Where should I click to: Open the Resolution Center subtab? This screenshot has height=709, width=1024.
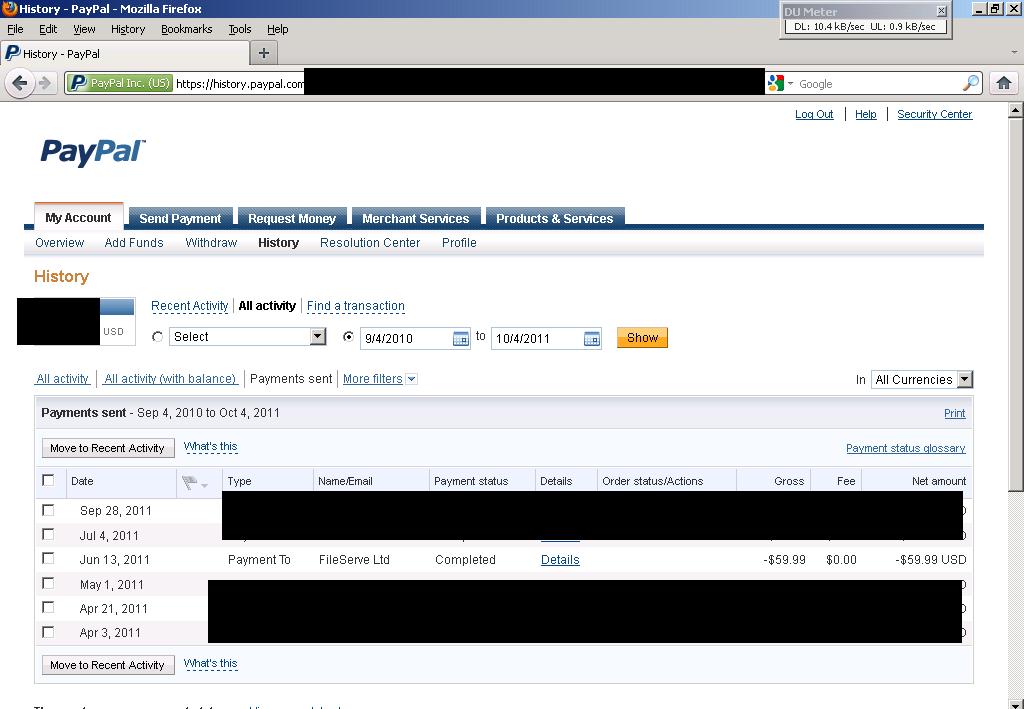[x=370, y=243]
